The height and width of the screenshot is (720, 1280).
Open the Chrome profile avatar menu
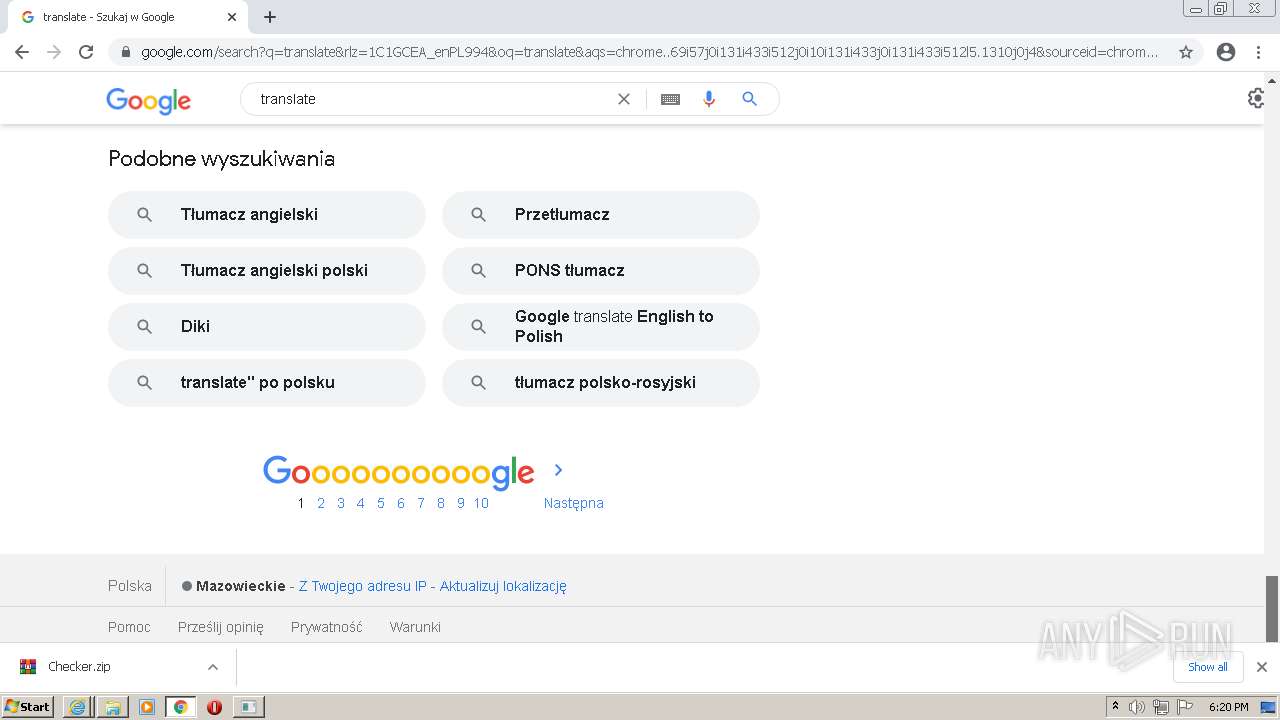tap(1226, 52)
